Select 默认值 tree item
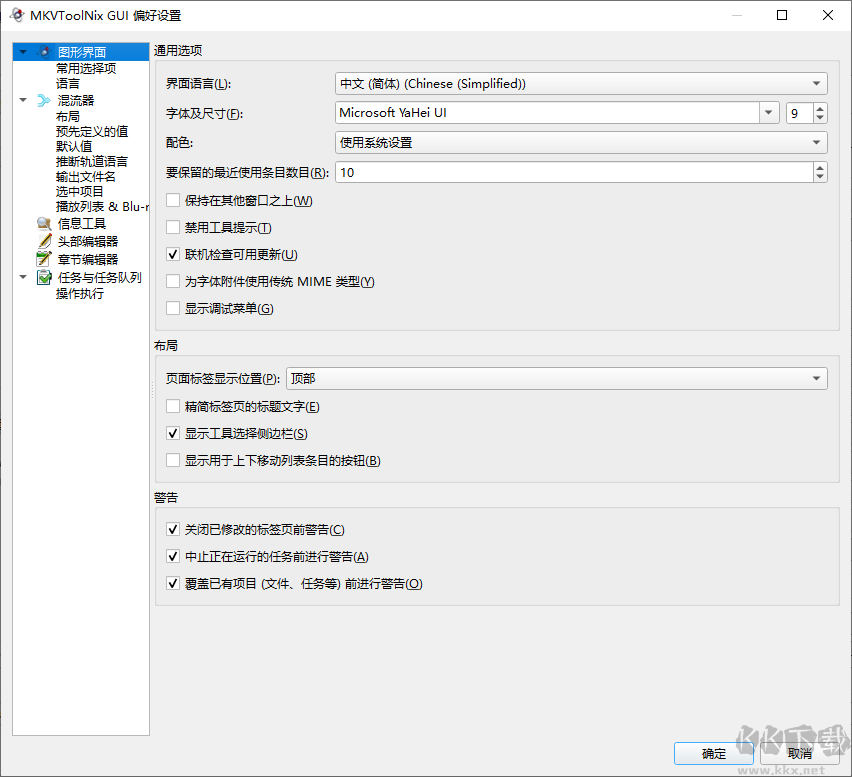The height and width of the screenshot is (777, 852). [x=74, y=147]
